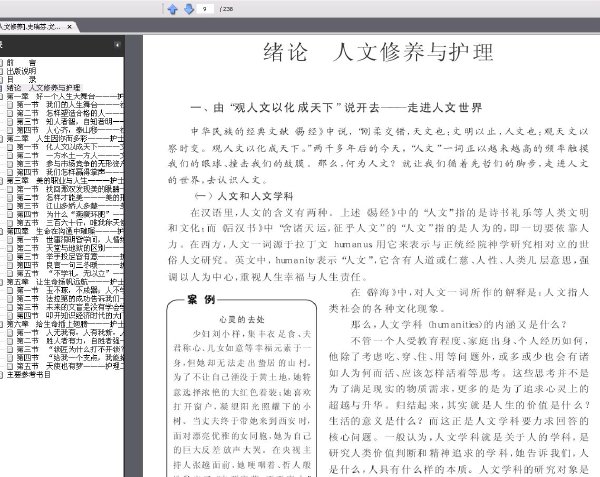Open section 天使也有梦

(70, 366)
